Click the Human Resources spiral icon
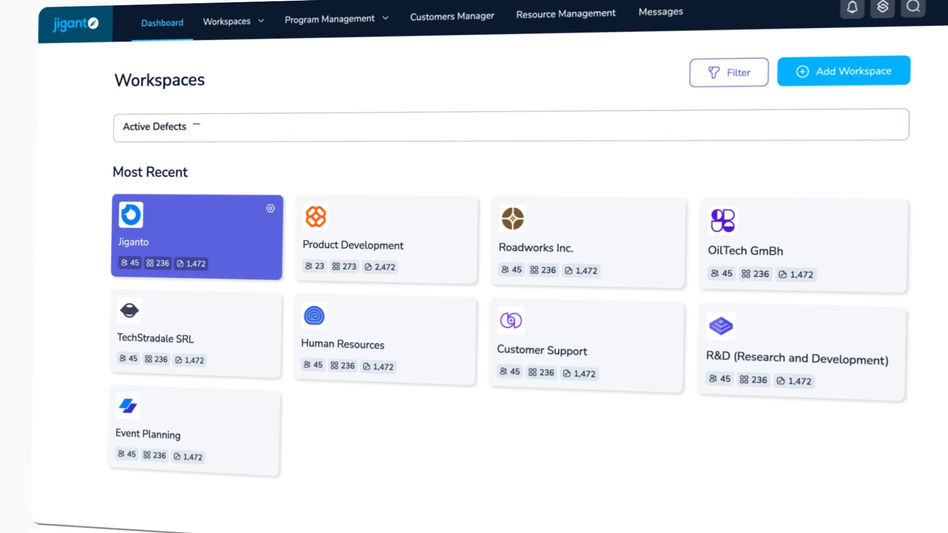Screen dimensions: 948x533 pyautogui.click(x=314, y=315)
